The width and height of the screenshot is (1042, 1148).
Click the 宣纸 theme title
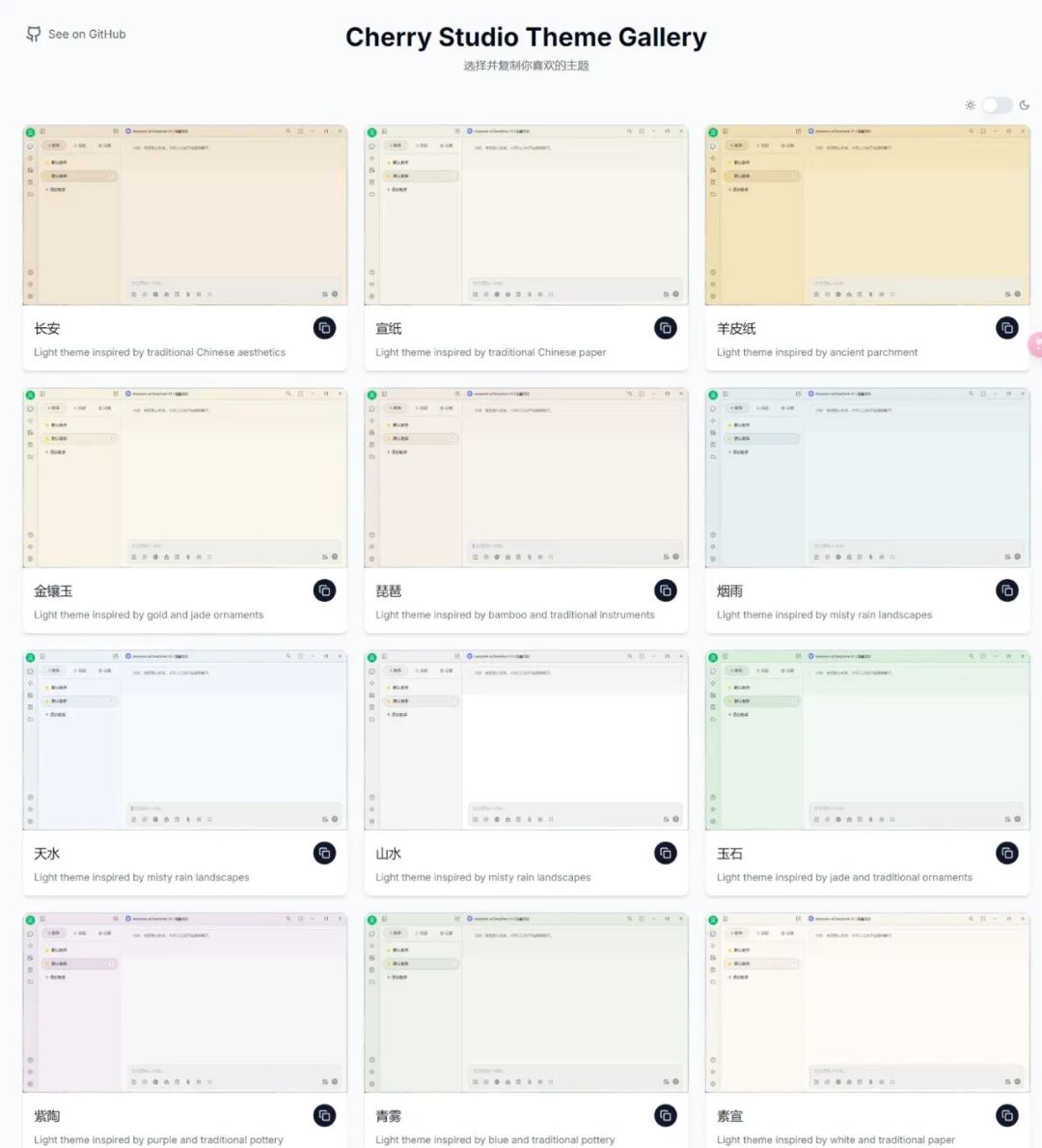click(389, 329)
